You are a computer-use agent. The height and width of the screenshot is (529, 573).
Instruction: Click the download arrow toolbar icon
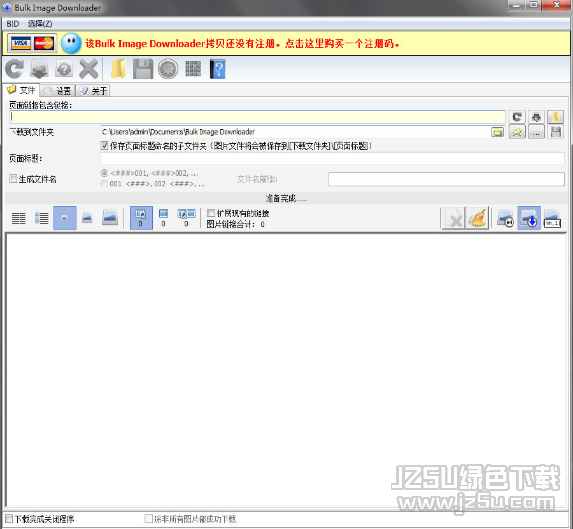pos(39,69)
